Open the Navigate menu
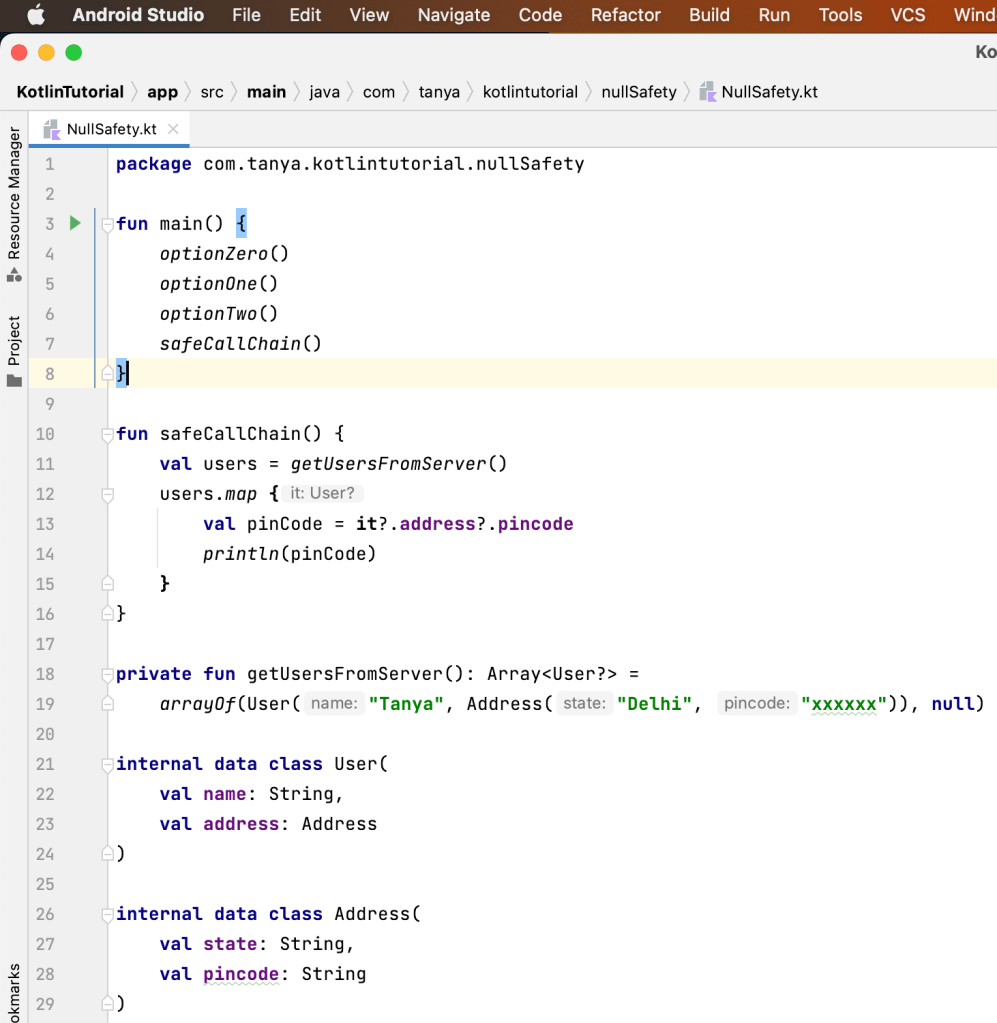The image size is (997, 1023). tap(453, 15)
